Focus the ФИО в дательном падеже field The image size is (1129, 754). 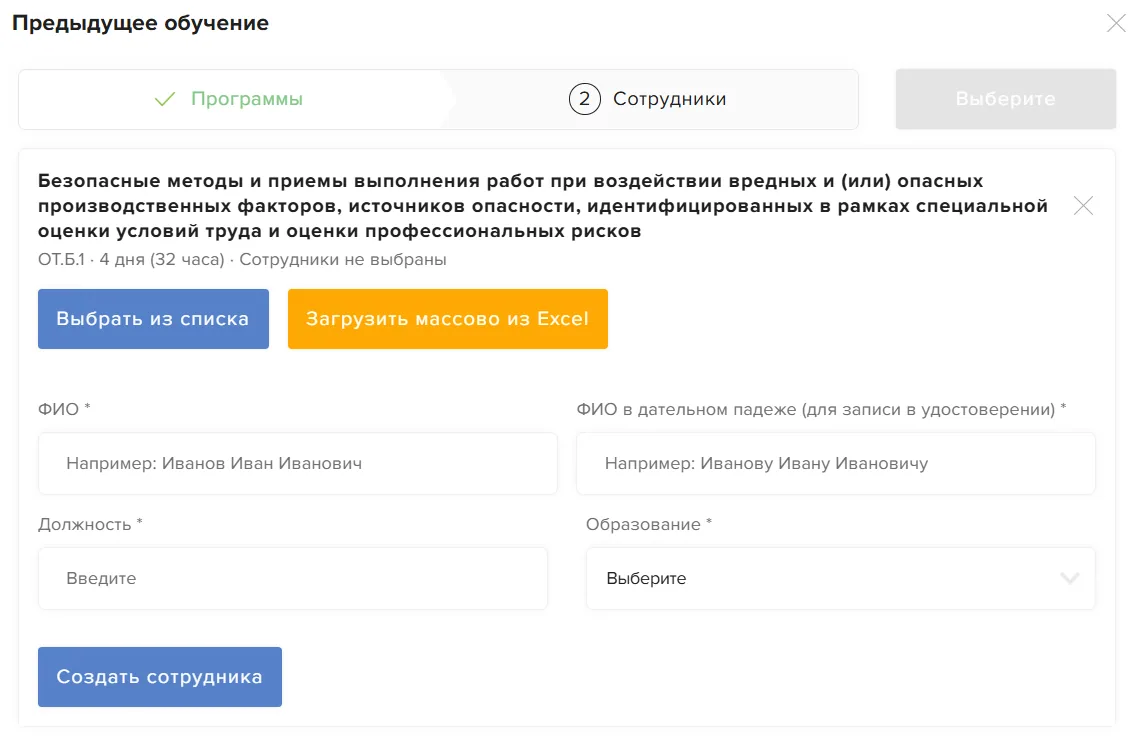(836, 464)
